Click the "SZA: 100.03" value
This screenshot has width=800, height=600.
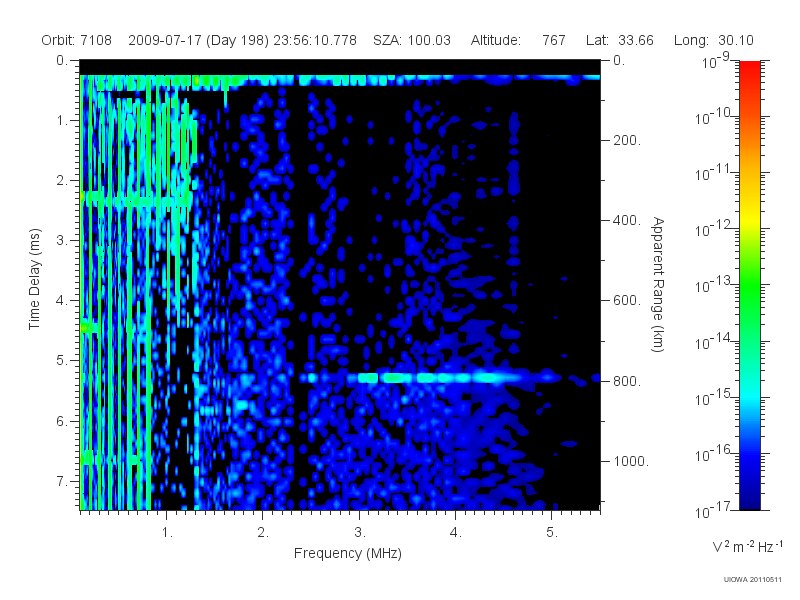pyautogui.click(x=412, y=40)
